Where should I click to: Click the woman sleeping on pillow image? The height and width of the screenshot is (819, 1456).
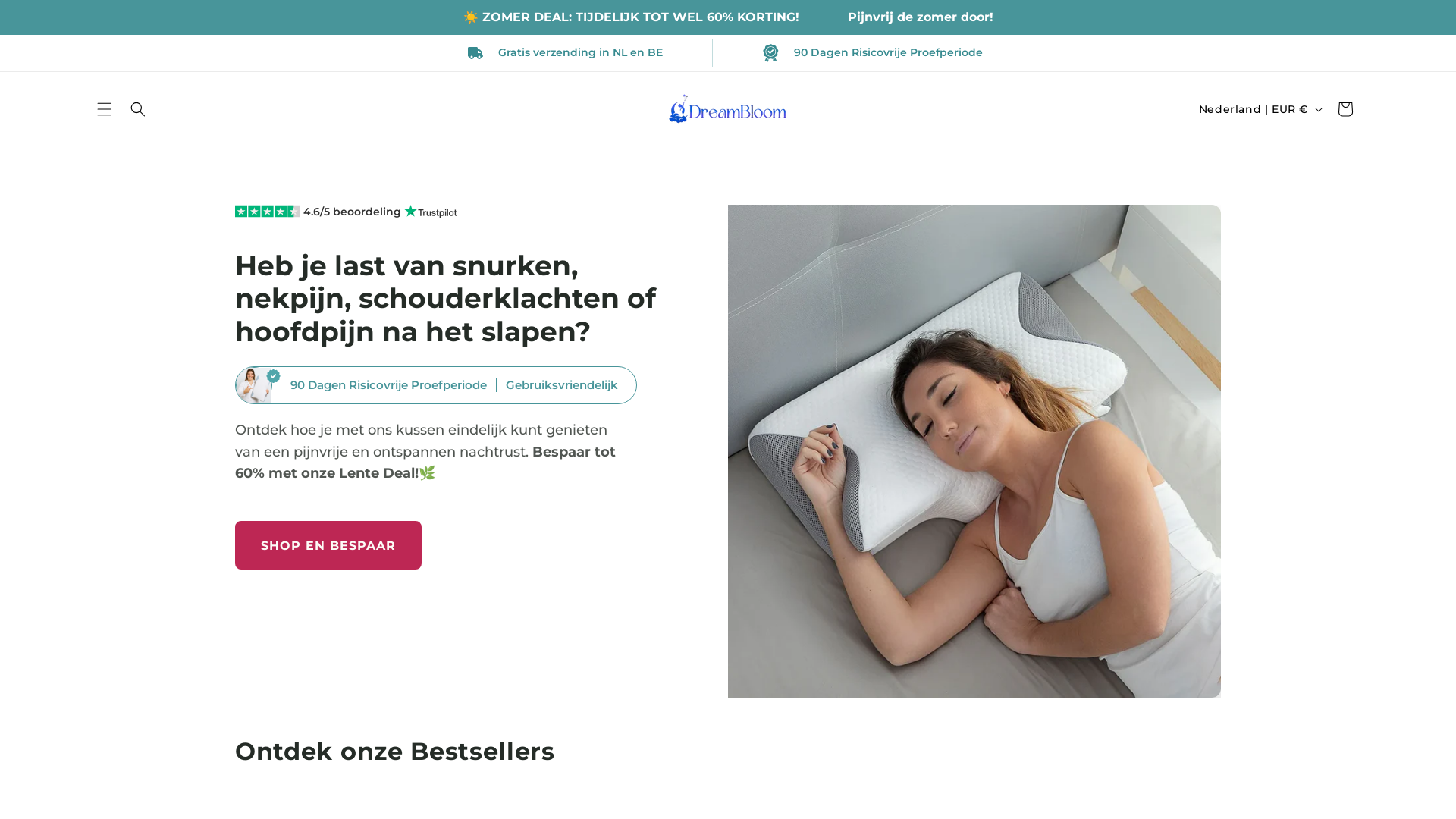(x=974, y=451)
